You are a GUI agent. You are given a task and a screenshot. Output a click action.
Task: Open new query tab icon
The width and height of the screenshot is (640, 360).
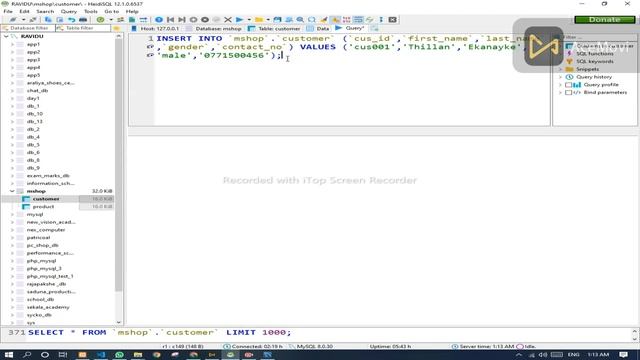pos(374,28)
